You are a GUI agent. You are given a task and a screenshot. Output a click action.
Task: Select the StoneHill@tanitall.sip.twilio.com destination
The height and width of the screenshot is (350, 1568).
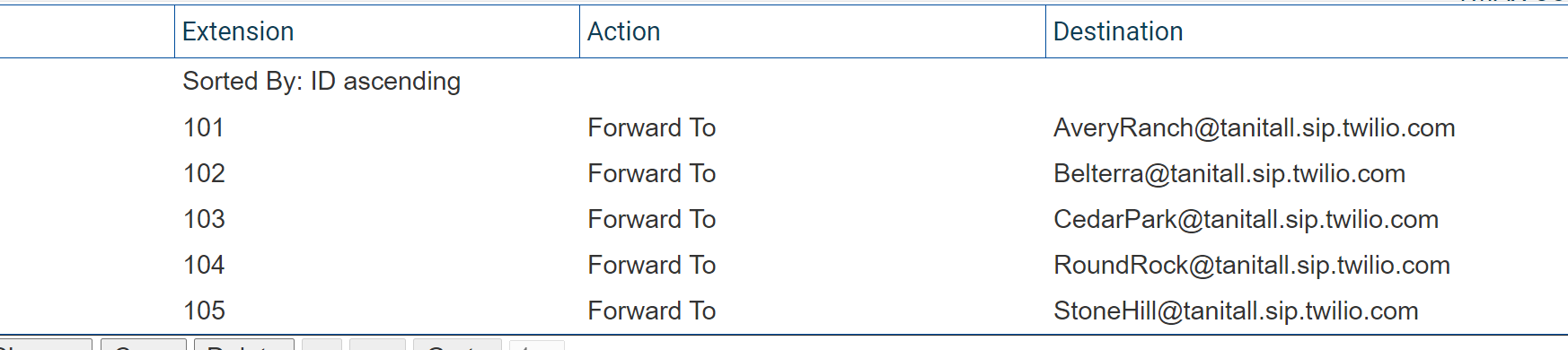[1236, 311]
